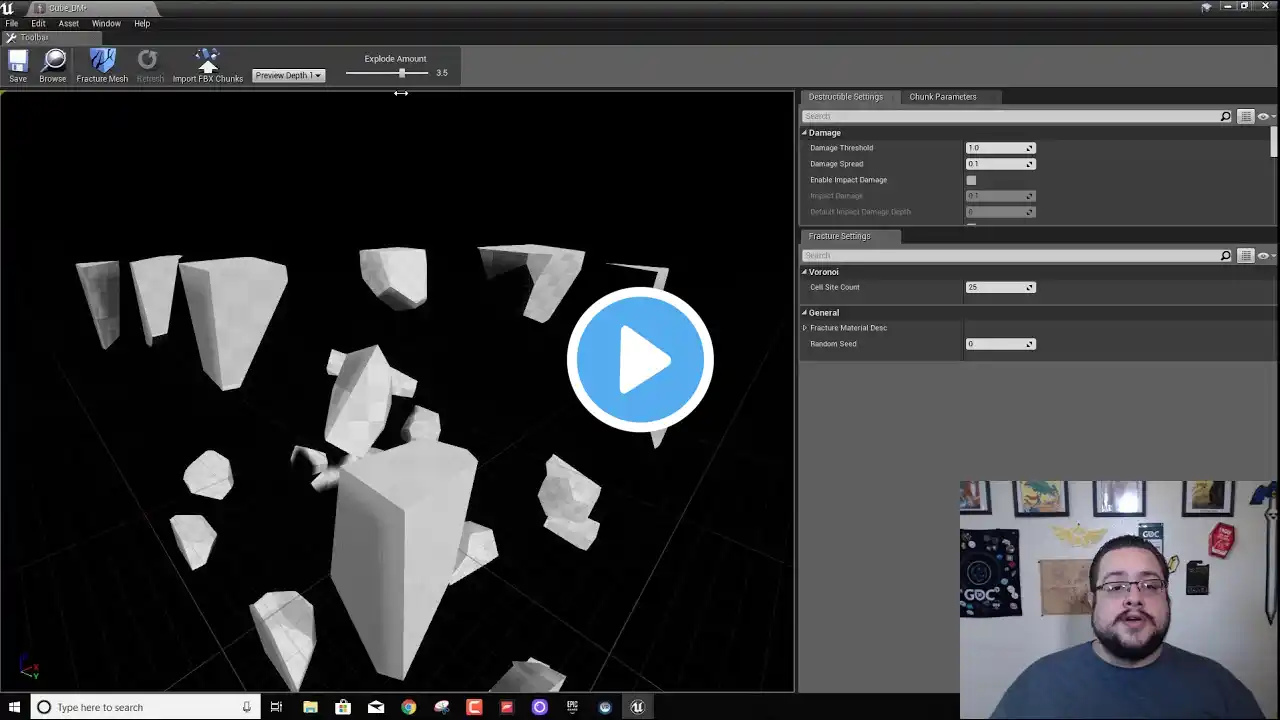
Task: Click the Import FBX Chunks icon
Action: (x=207, y=64)
